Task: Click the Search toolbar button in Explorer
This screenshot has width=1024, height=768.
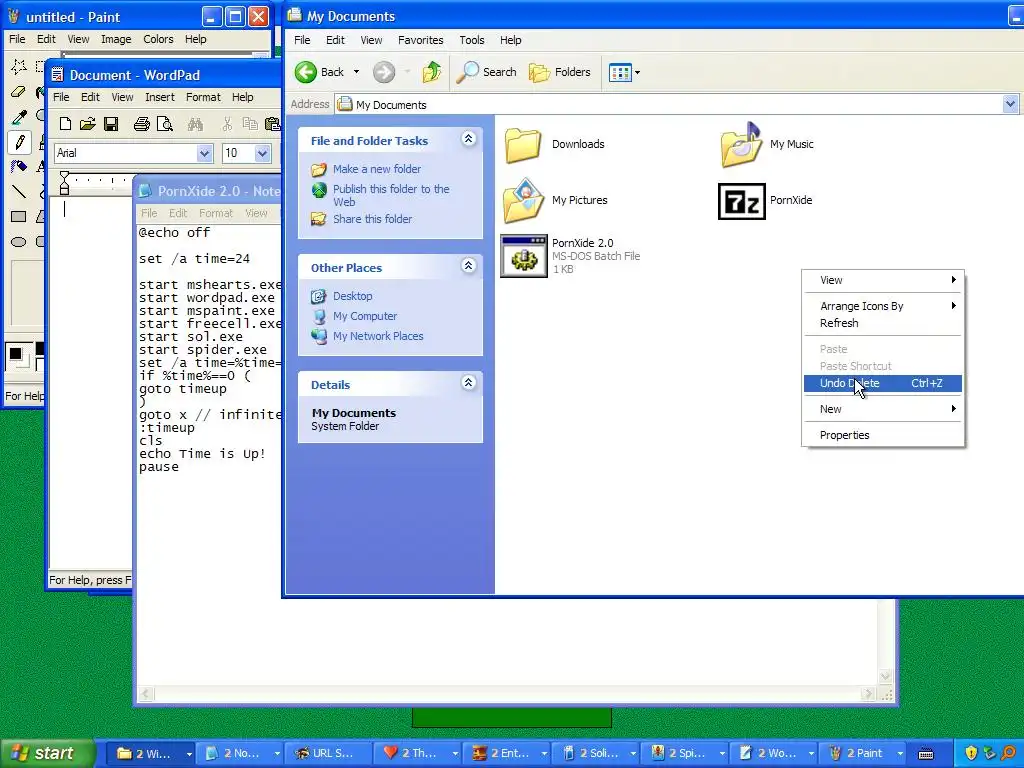Action: tap(487, 72)
